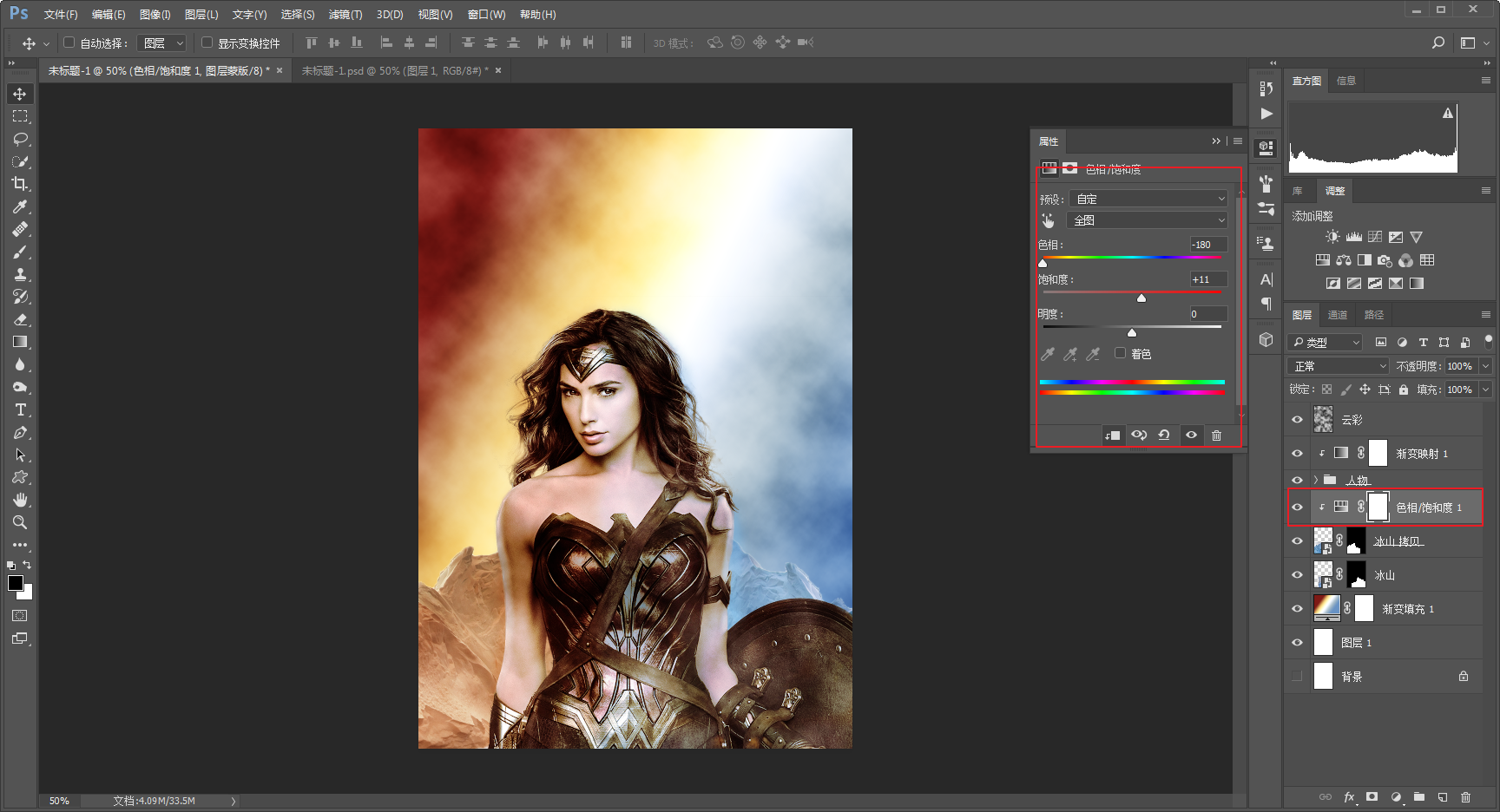Show the 背景 layer

click(1298, 676)
